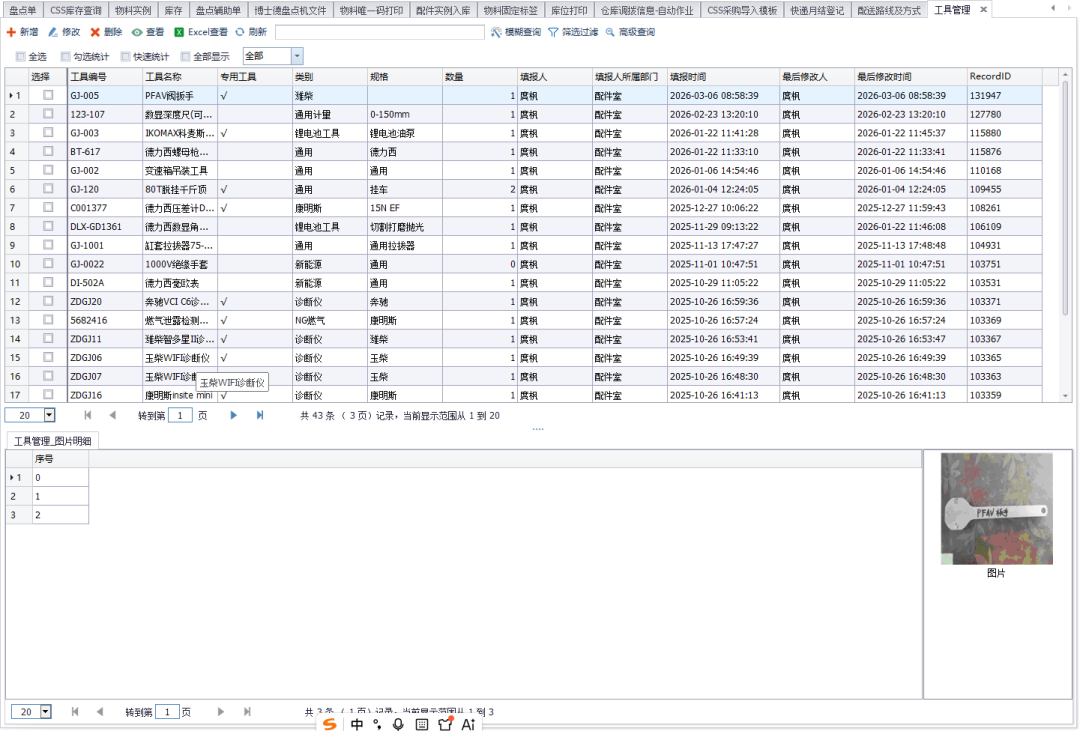Enable the 快速统计 checkbox

[x=125, y=56]
